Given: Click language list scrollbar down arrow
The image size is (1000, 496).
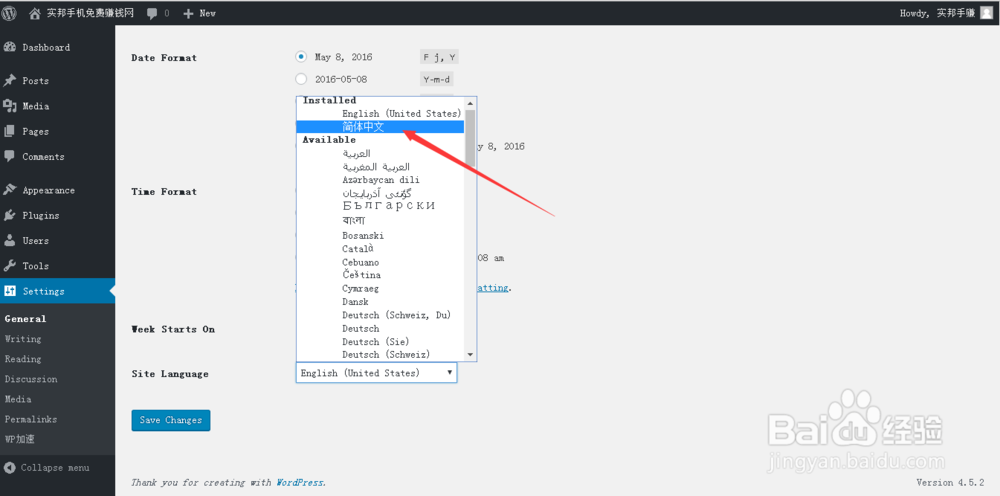Looking at the screenshot, I should (x=471, y=354).
